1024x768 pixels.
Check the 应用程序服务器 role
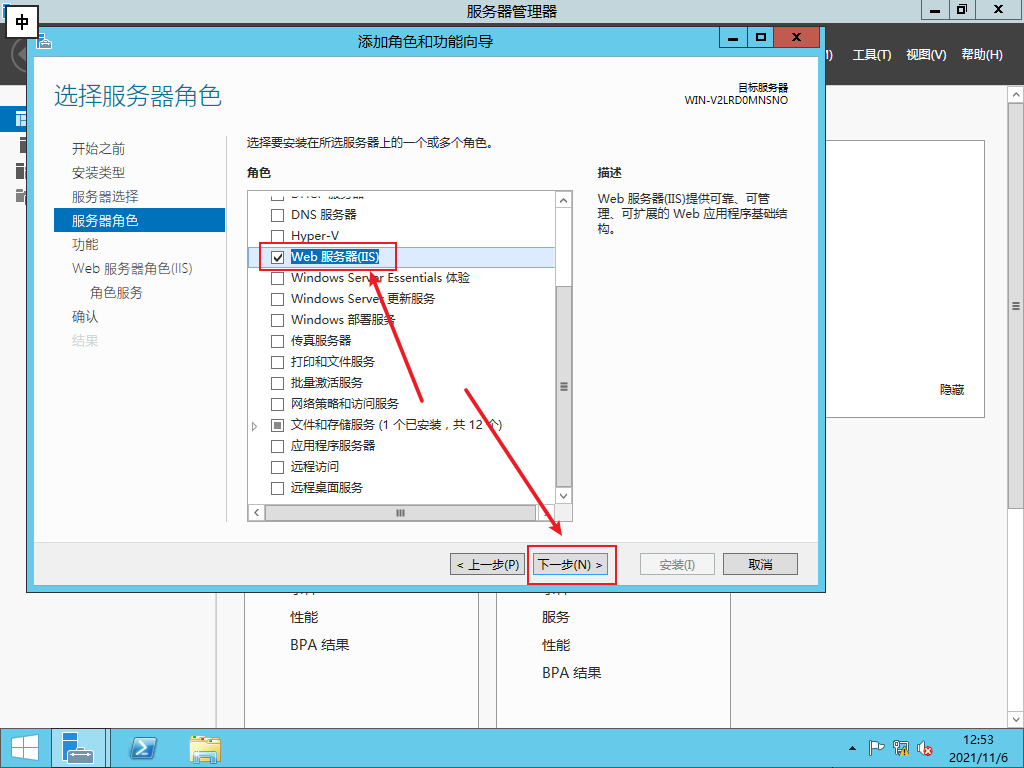point(278,446)
